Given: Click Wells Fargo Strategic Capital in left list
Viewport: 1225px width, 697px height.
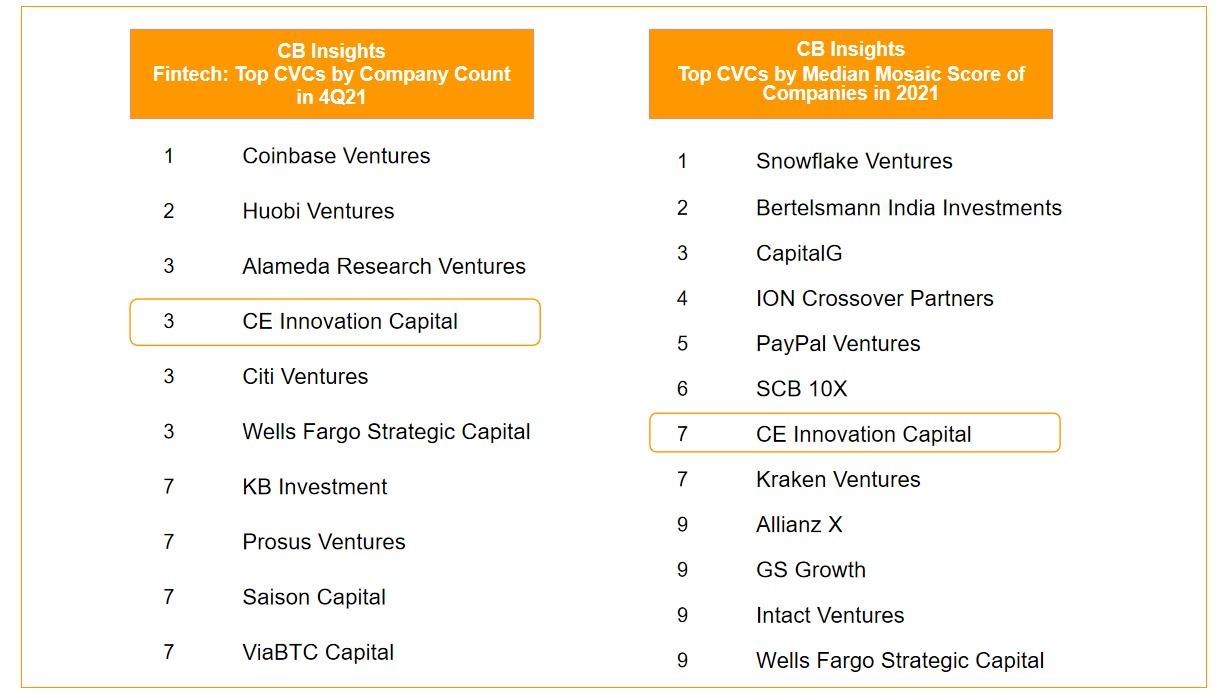Looking at the screenshot, I should pos(386,432).
